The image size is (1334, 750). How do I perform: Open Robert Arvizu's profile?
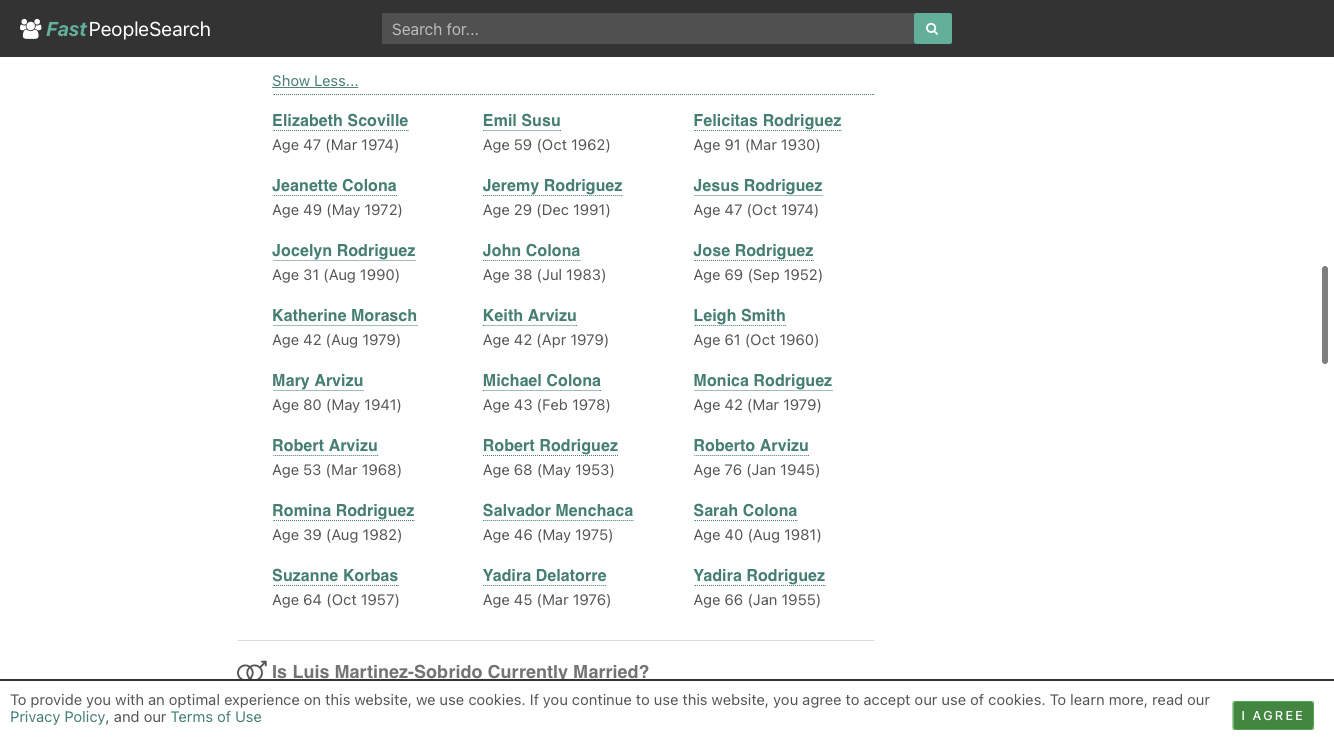(325, 445)
